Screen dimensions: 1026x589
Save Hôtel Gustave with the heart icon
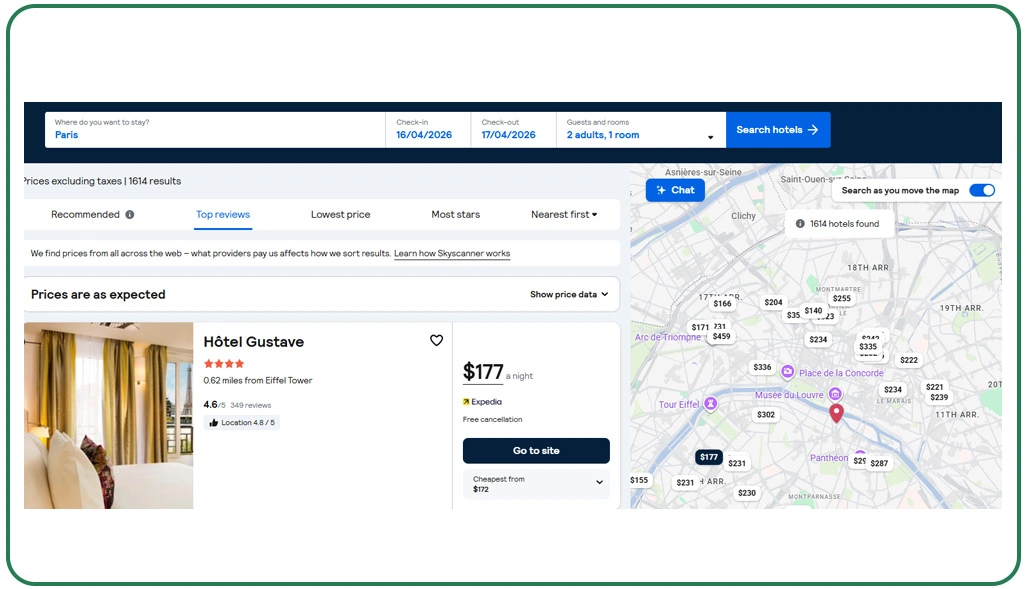436,340
